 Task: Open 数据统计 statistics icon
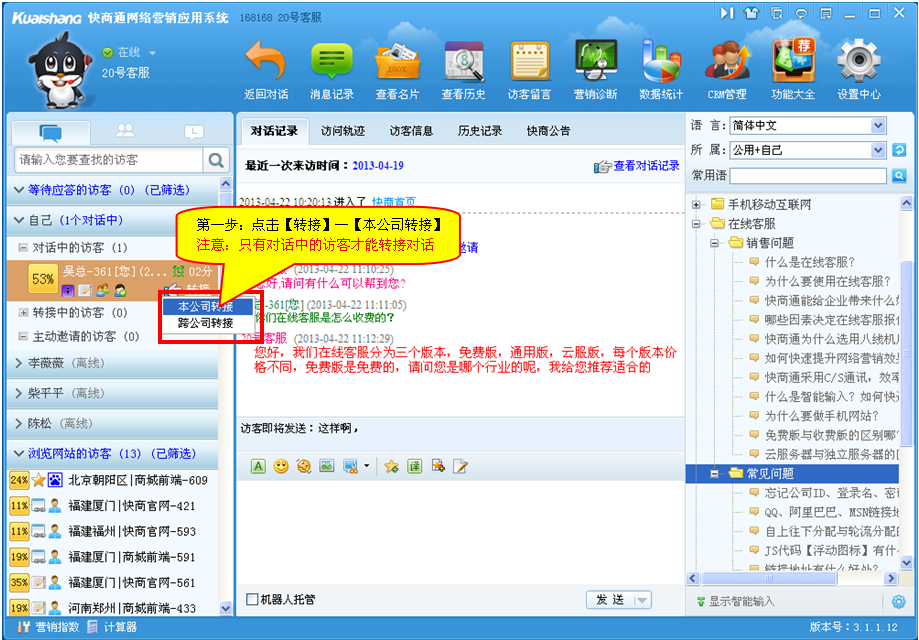click(x=661, y=66)
